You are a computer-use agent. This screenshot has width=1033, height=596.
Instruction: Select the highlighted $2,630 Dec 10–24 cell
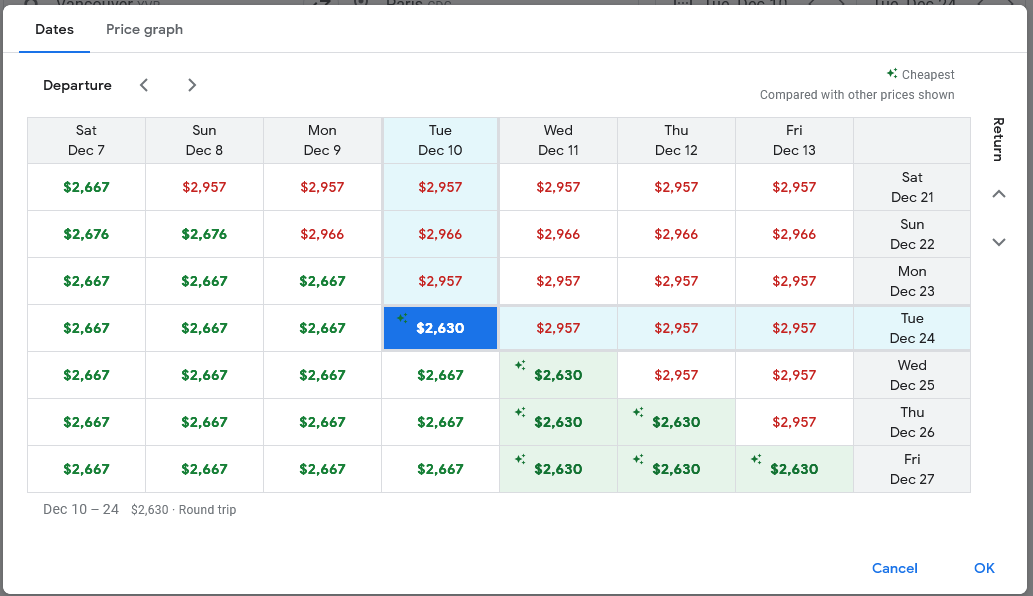tap(440, 328)
